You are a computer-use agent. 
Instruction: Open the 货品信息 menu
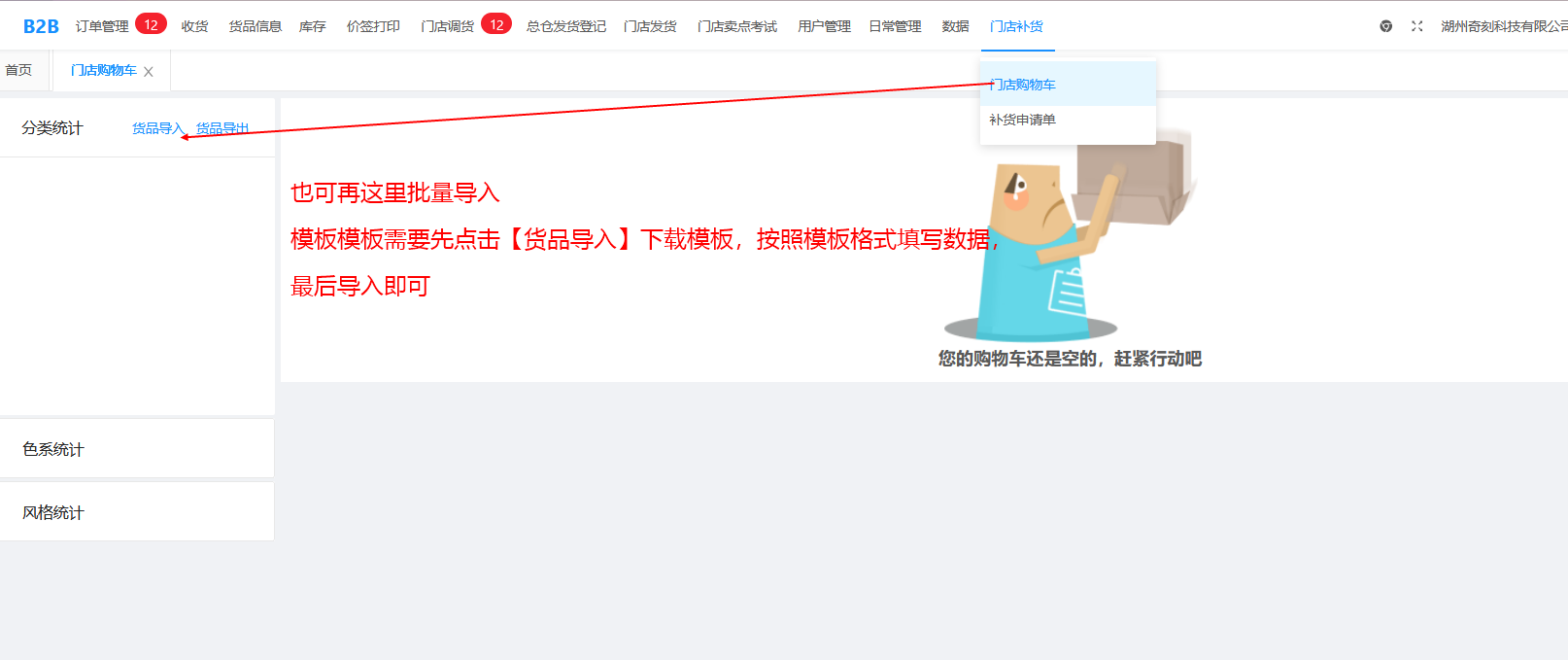(255, 26)
